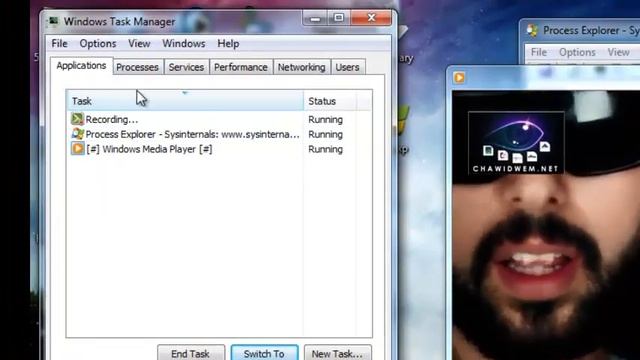Click the Media Player window title icon
The width and height of the screenshot is (640, 360).
point(459,78)
